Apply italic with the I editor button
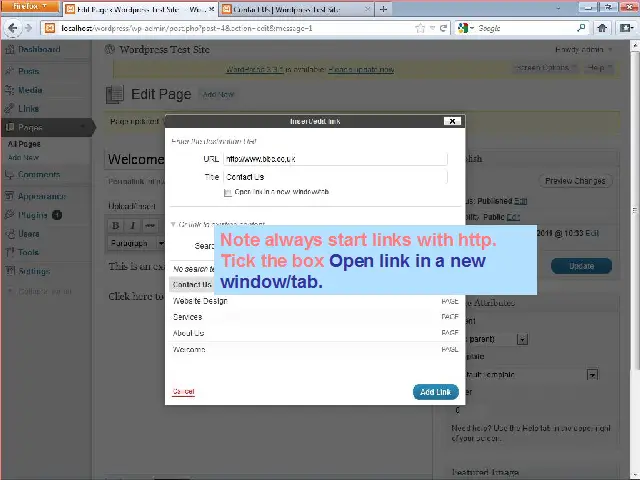This screenshot has width=640, height=480. pos(133,225)
